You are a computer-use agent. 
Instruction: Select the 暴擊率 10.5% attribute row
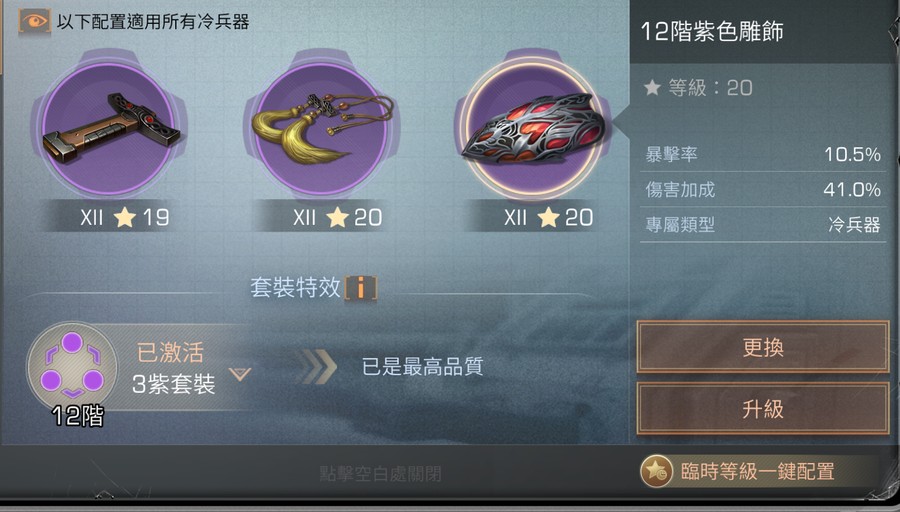(x=763, y=154)
